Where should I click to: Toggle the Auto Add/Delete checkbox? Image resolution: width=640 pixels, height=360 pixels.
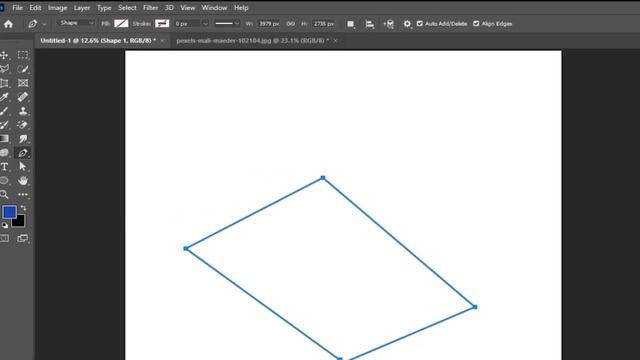click(420, 24)
